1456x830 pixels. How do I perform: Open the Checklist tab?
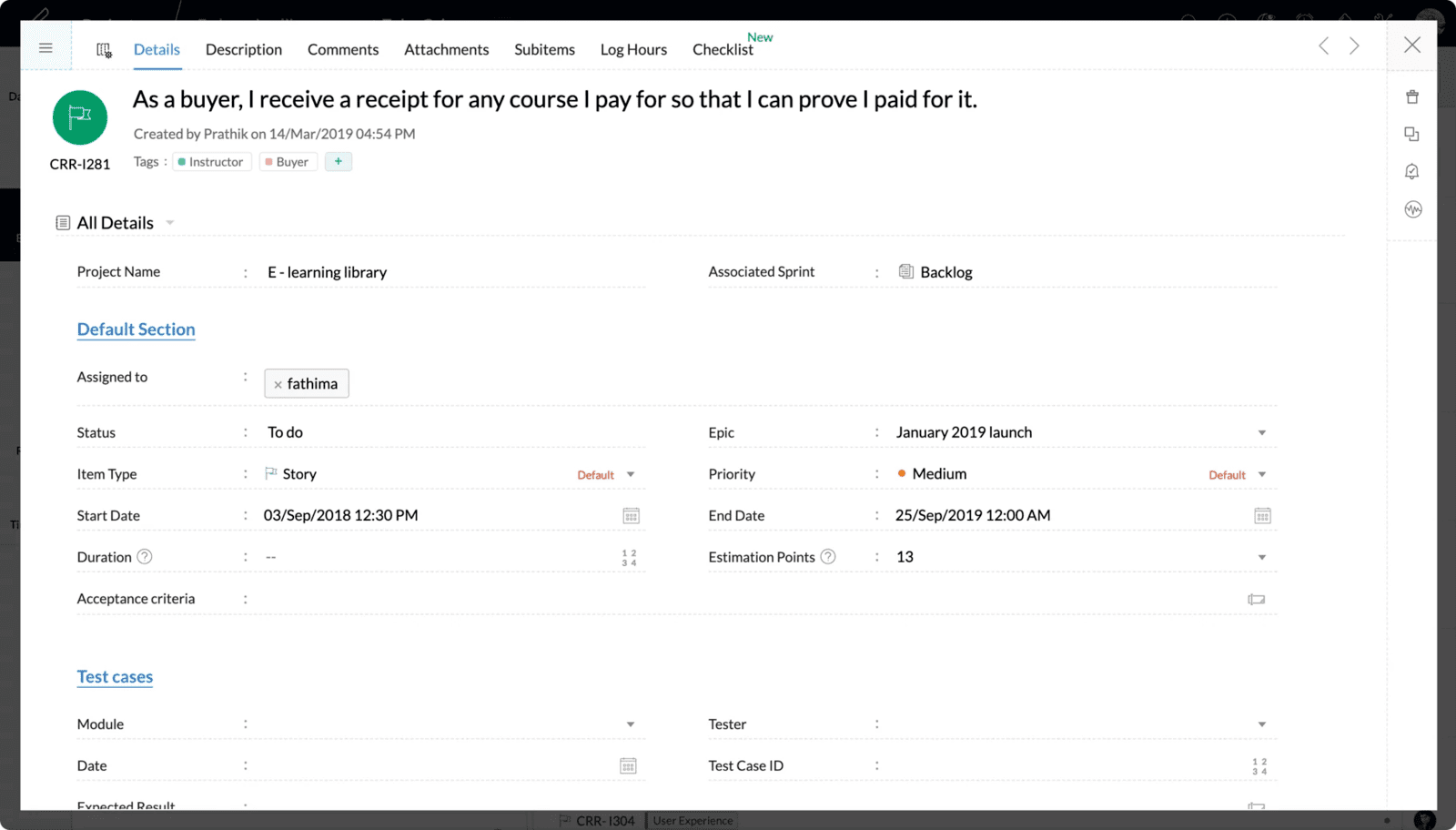pos(723,50)
